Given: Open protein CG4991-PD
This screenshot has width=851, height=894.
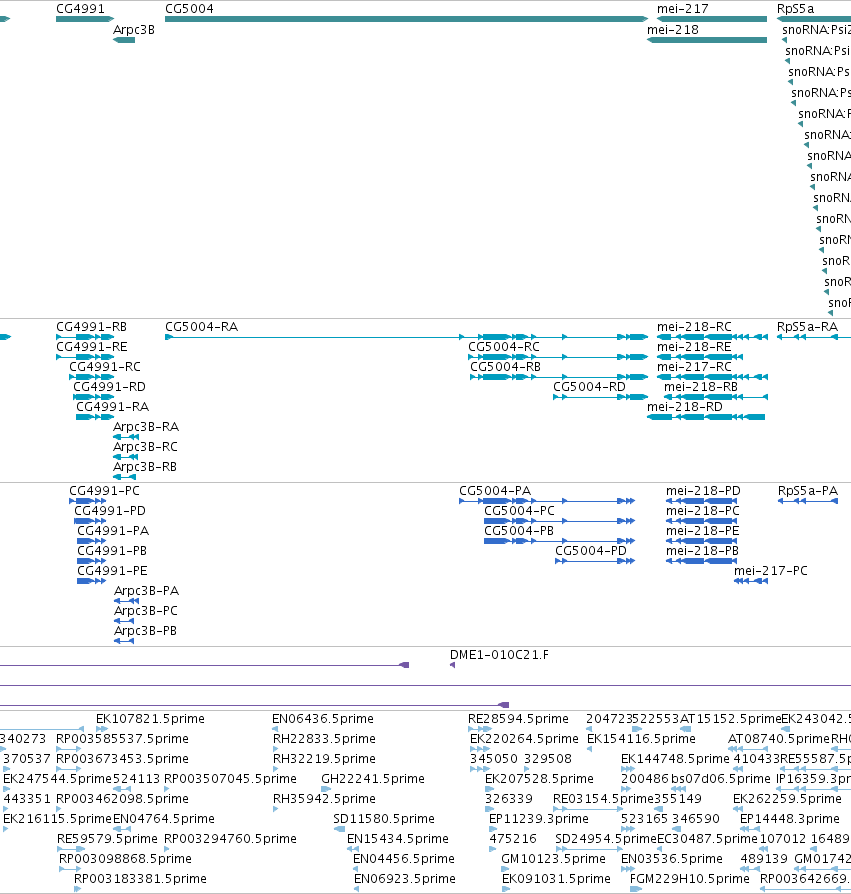Looking at the screenshot, I should 110,511.
